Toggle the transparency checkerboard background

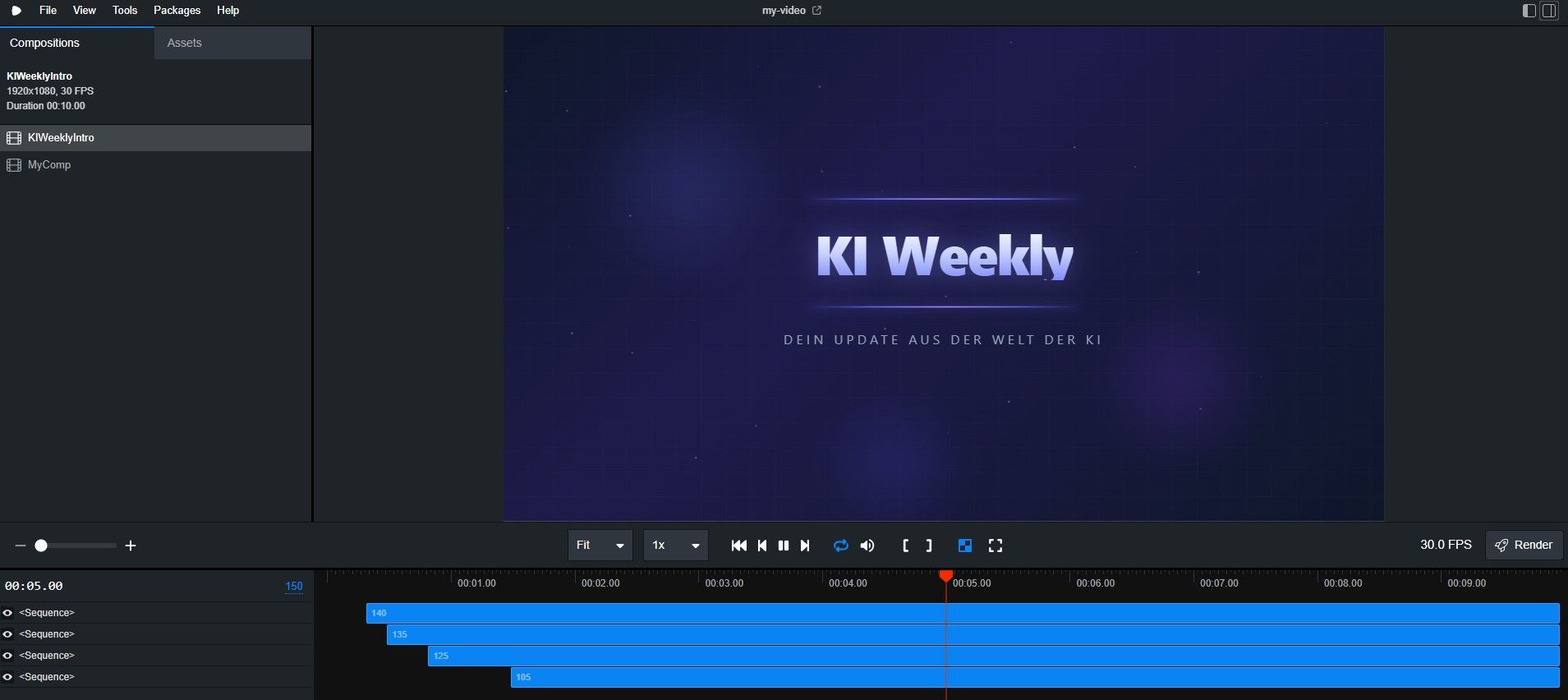pyautogui.click(x=965, y=546)
